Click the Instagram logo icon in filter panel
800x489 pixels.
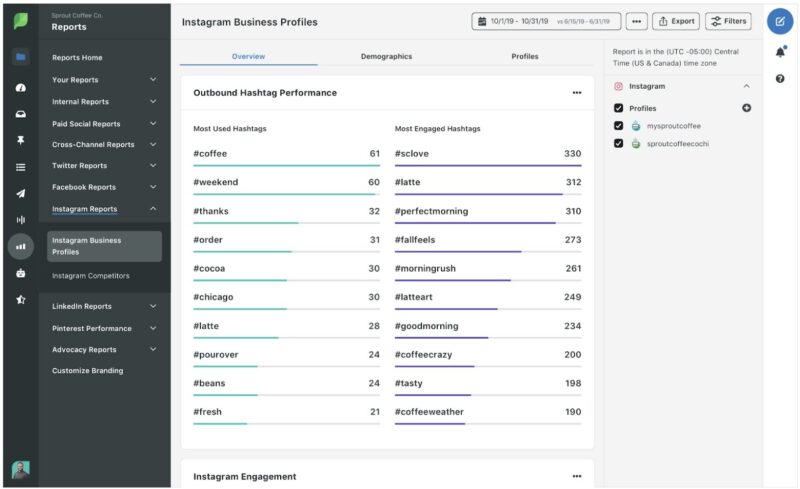[x=618, y=86]
